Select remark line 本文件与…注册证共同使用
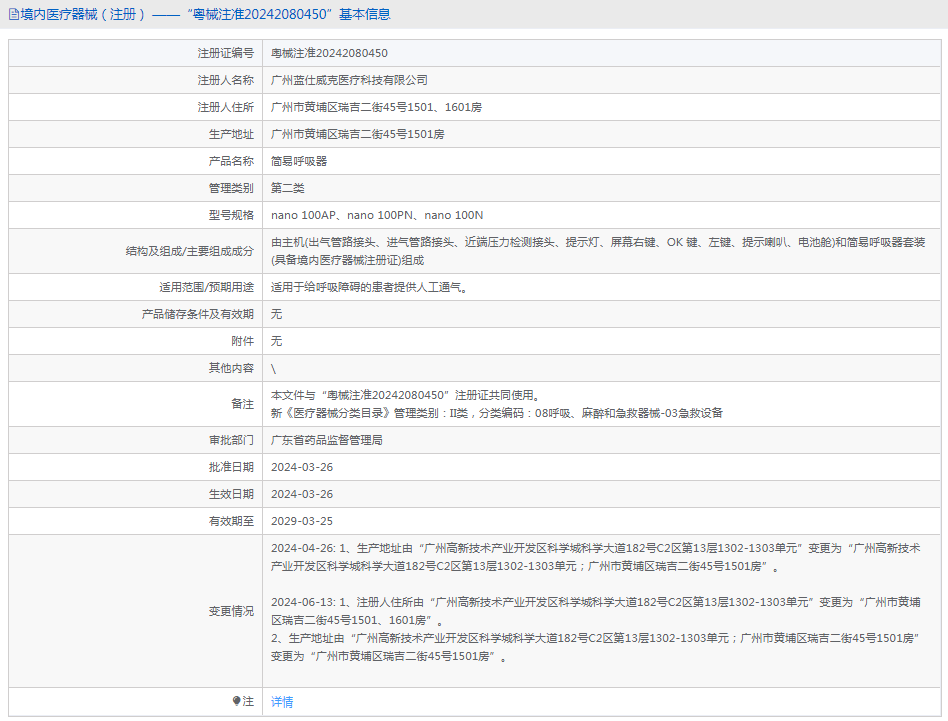 [406, 395]
